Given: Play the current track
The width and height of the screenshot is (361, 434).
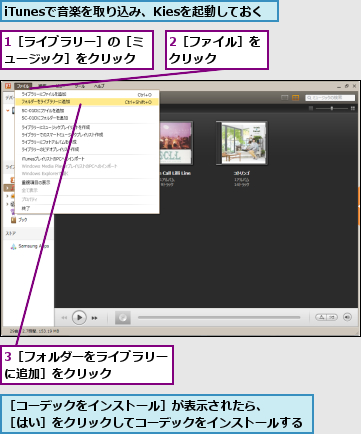Looking at the screenshot, I should click(x=79, y=318).
